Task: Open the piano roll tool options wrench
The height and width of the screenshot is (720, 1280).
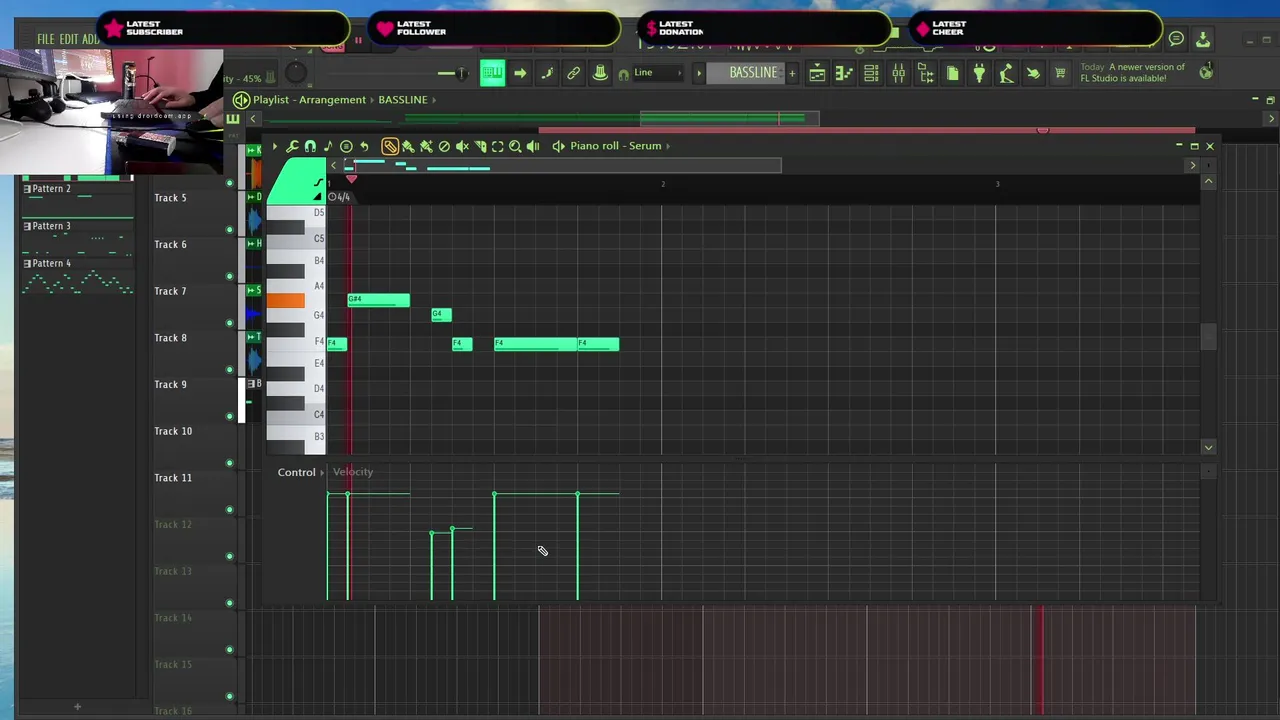Action: [292, 146]
